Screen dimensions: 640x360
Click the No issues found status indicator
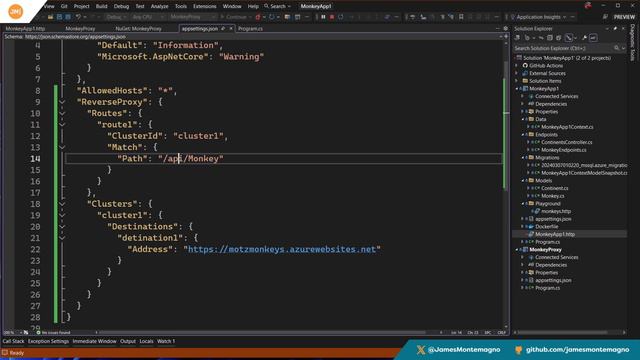coord(53,333)
